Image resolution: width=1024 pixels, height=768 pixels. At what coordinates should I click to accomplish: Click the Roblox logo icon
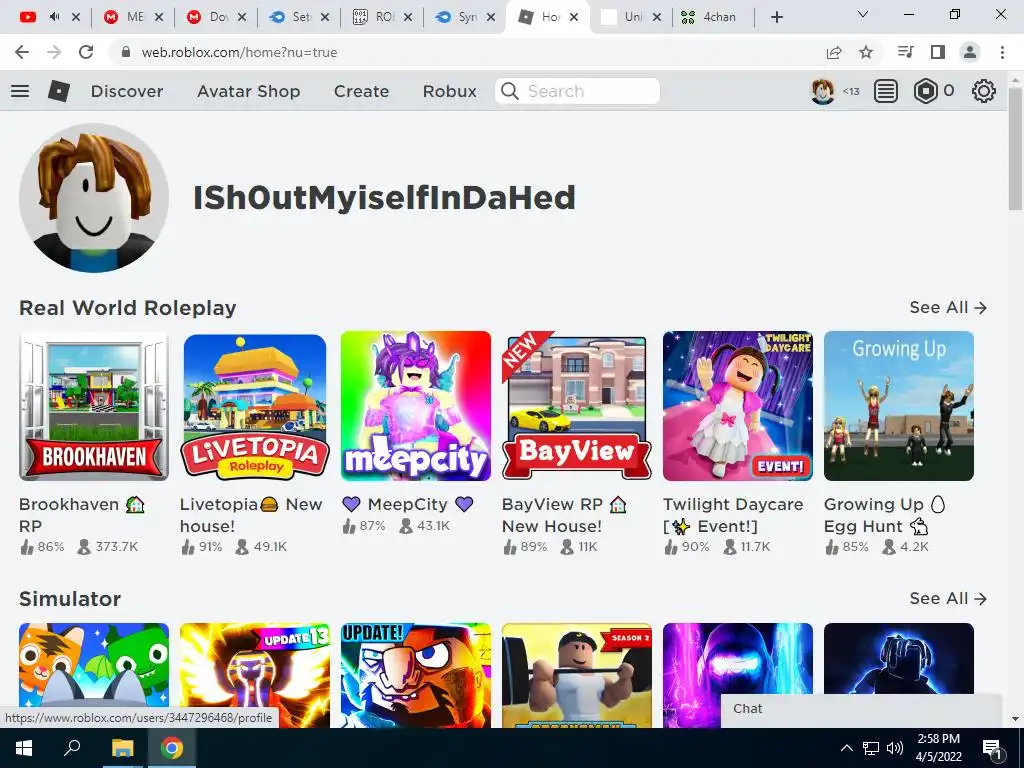(x=59, y=91)
